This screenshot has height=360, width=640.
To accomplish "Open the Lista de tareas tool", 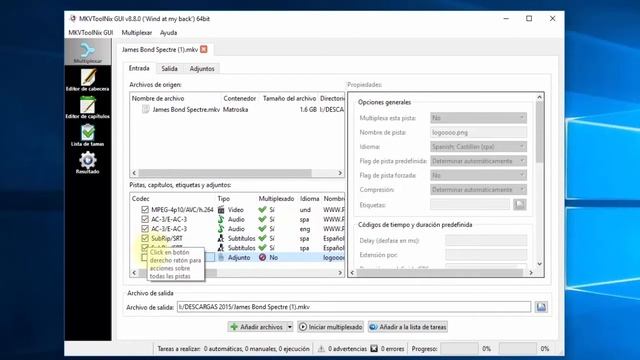I will [x=88, y=135].
